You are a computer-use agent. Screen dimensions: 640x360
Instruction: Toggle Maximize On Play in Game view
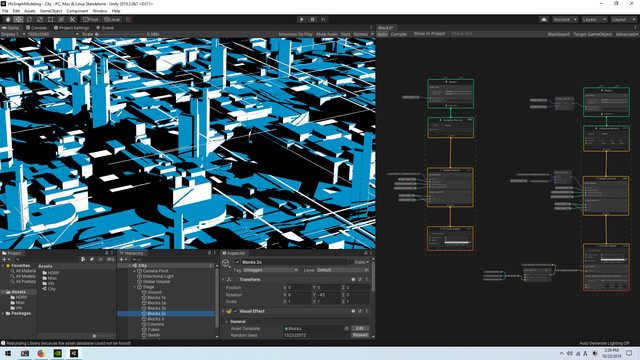(x=296, y=34)
